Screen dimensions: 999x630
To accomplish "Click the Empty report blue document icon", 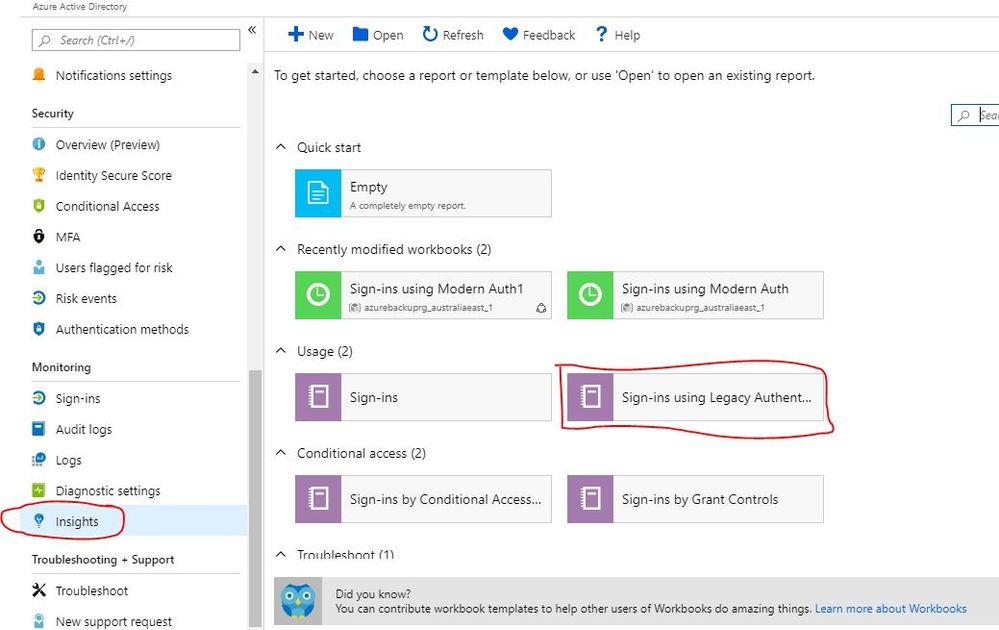I will 318,193.
